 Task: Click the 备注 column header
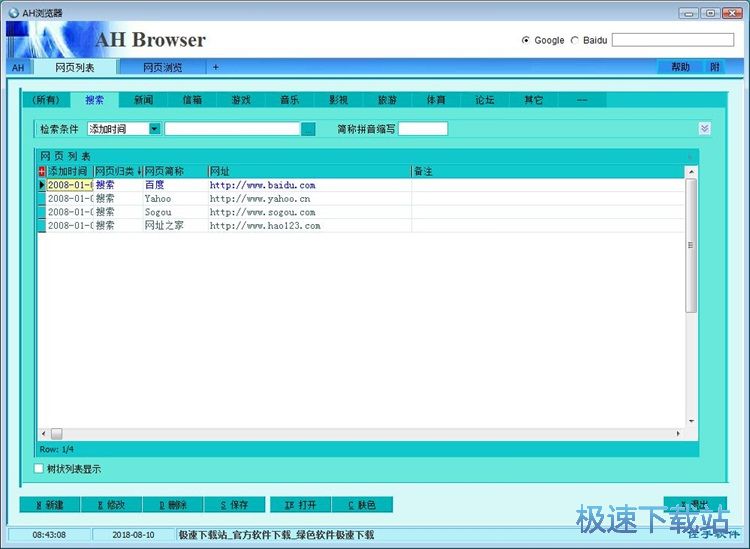pos(548,171)
